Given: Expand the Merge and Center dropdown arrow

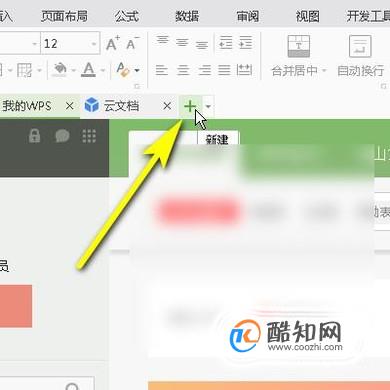Looking at the screenshot, I should point(324,71).
